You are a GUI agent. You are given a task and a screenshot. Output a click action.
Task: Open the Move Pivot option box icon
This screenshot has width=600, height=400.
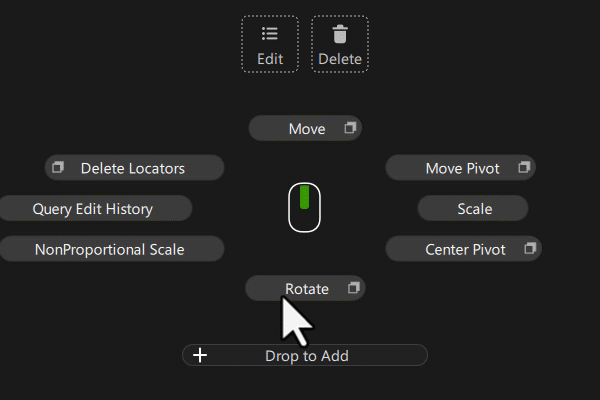click(x=523, y=167)
